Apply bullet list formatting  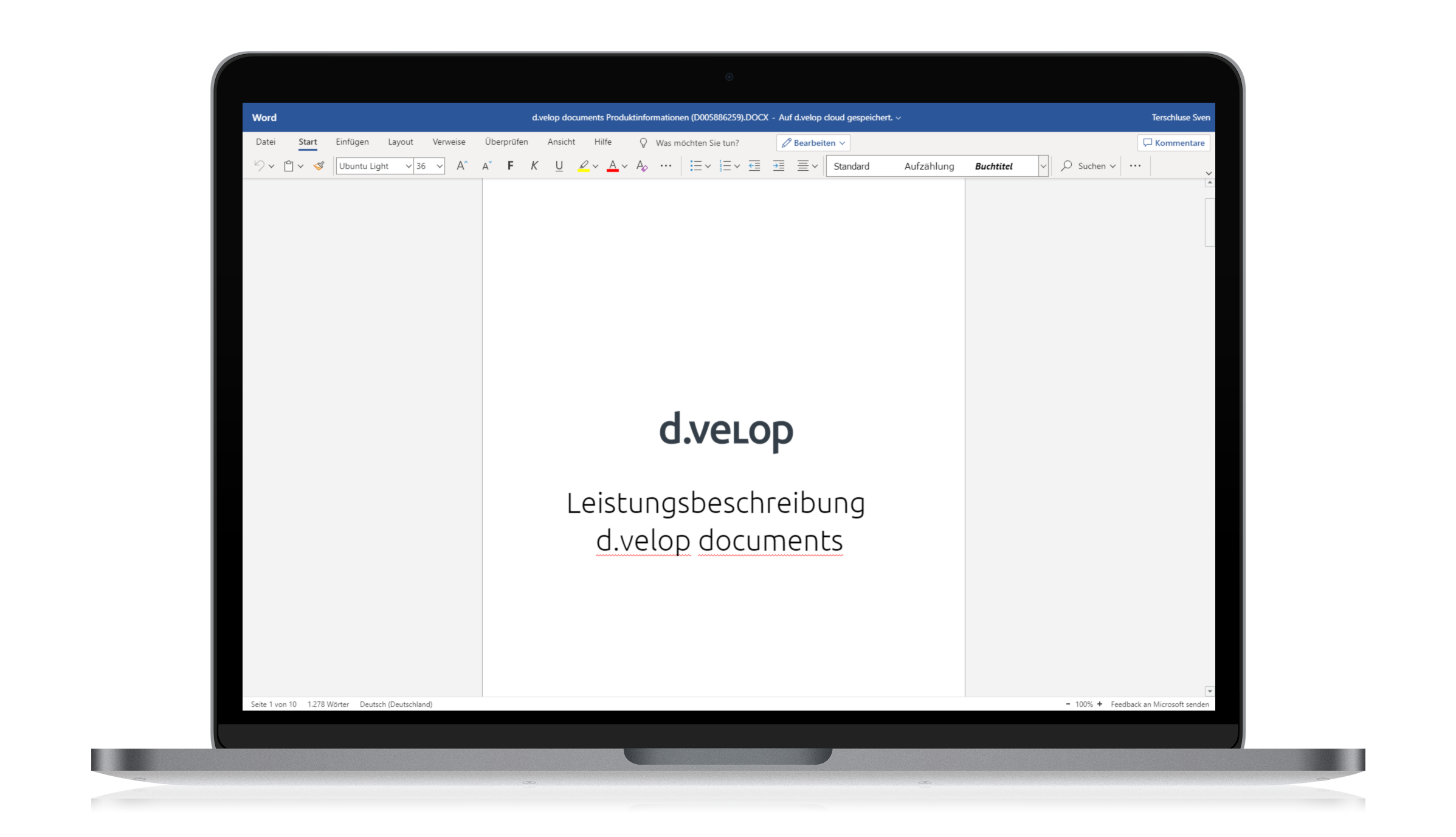point(695,166)
